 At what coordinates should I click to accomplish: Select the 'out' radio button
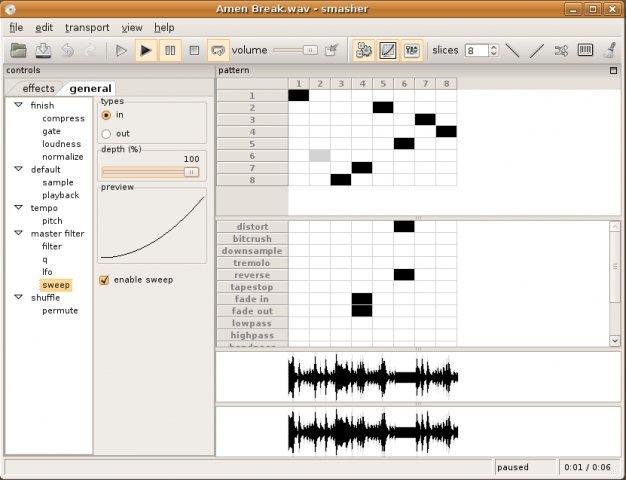click(106, 134)
